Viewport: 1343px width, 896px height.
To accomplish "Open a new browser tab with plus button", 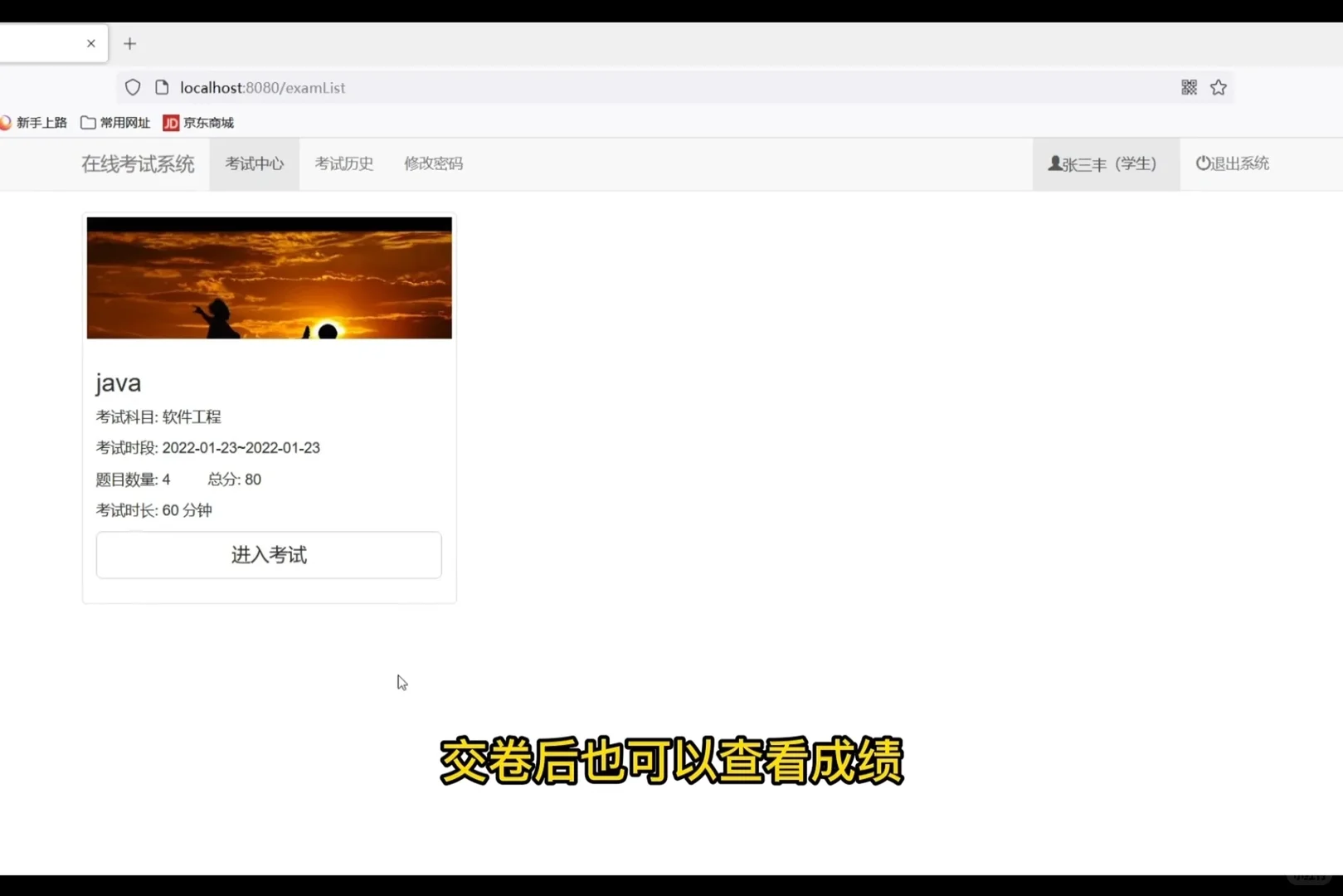I will [x=129, y=43].
